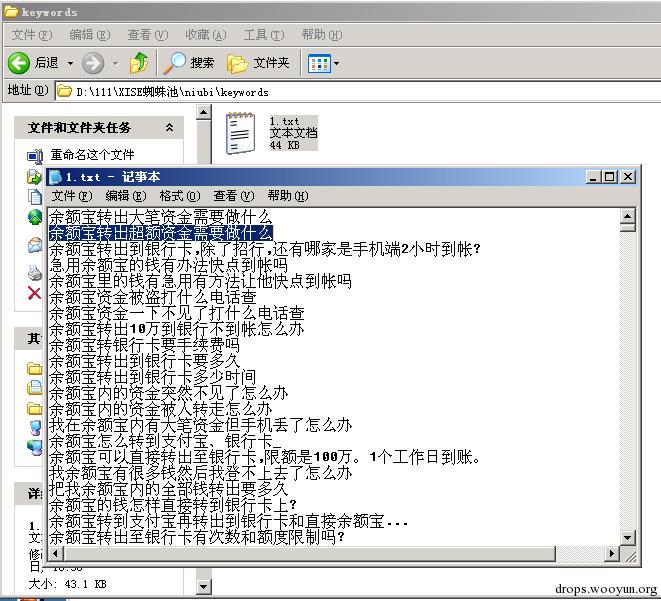Click Explorer's folder pane scroll up arrow
The height and width of the screenshot is (601, 661).
[x=204, y=112]
